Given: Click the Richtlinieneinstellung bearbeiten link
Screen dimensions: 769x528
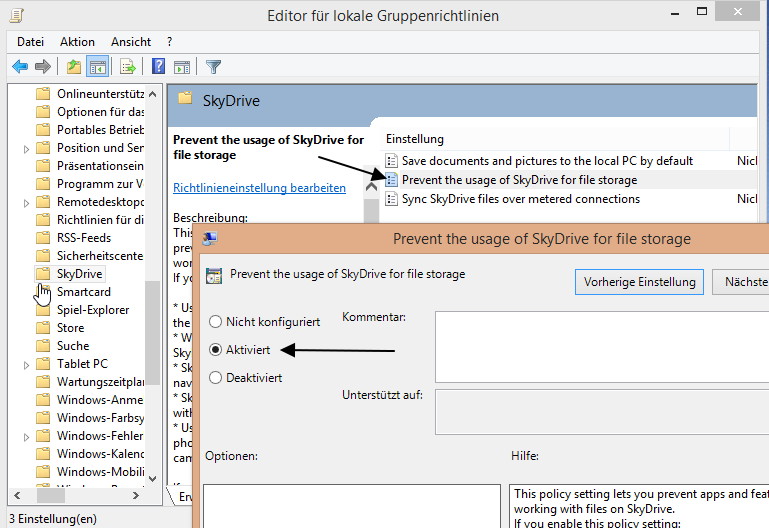Looking at the screenshot, I should 259,188.
